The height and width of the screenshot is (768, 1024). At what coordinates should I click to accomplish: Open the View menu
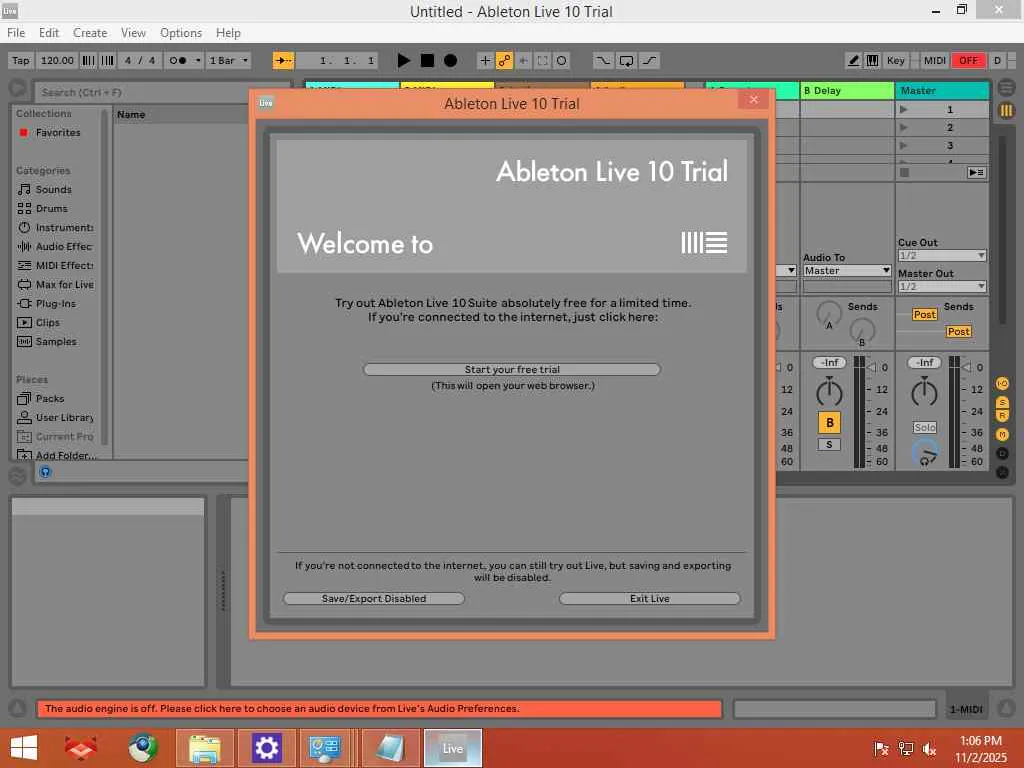point(133,33)
